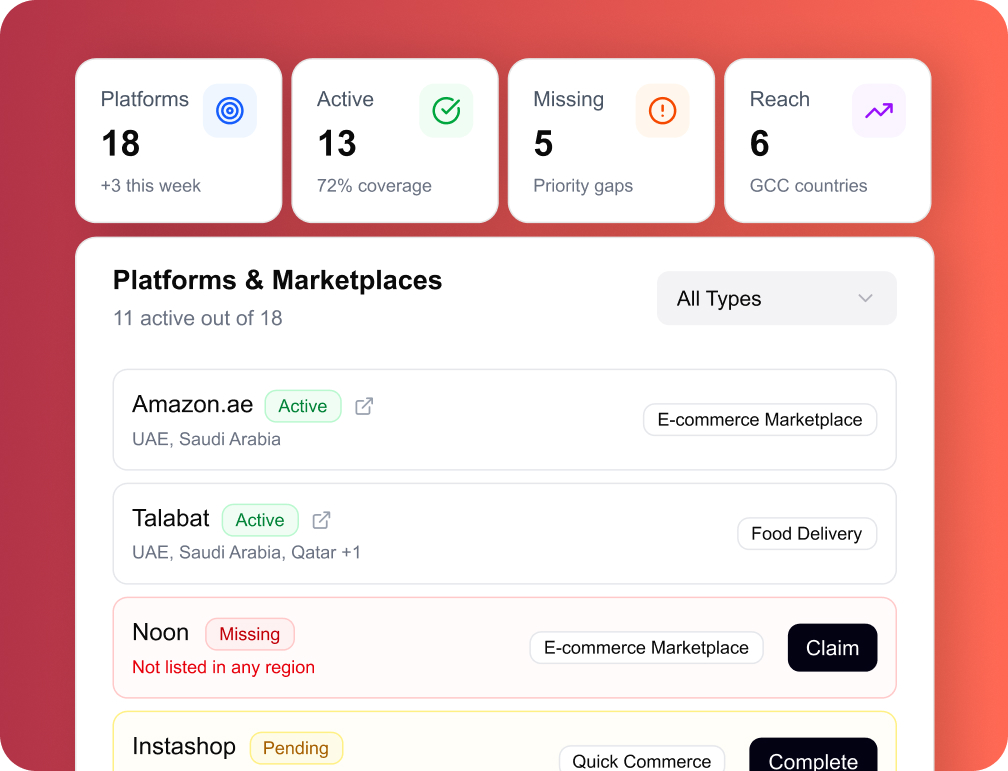Complete the Instashop listing
This screenshot has height=771, width=1008.
coord(813,760)
